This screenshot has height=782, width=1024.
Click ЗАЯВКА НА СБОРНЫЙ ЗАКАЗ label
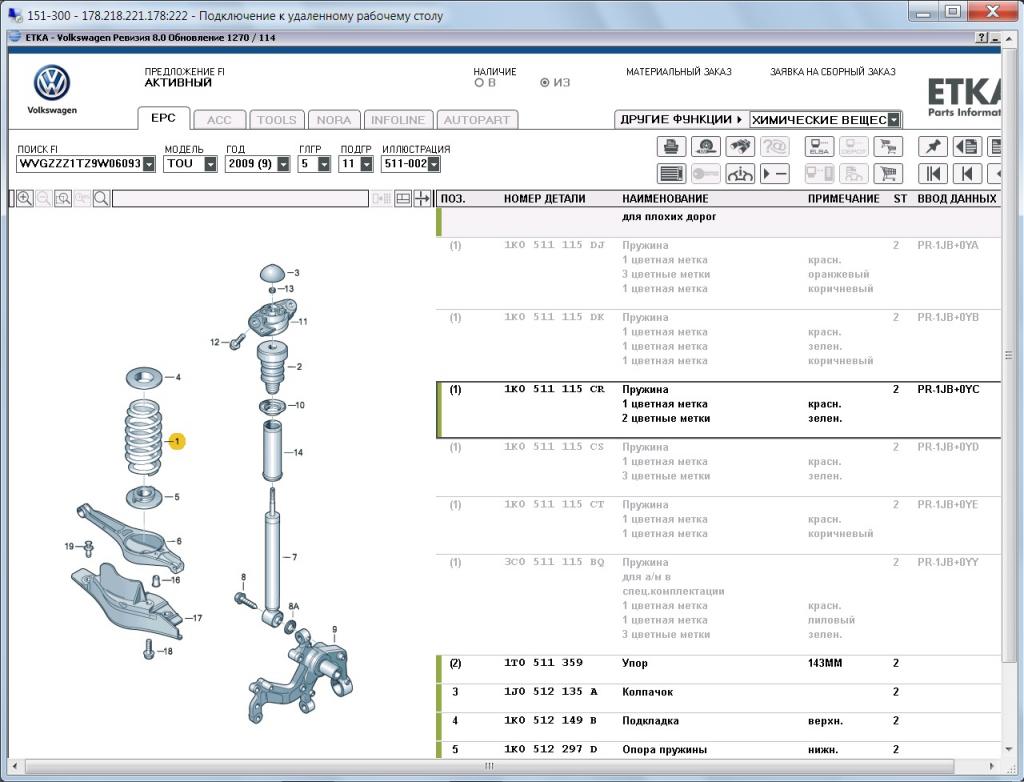(x=833, y=72)
